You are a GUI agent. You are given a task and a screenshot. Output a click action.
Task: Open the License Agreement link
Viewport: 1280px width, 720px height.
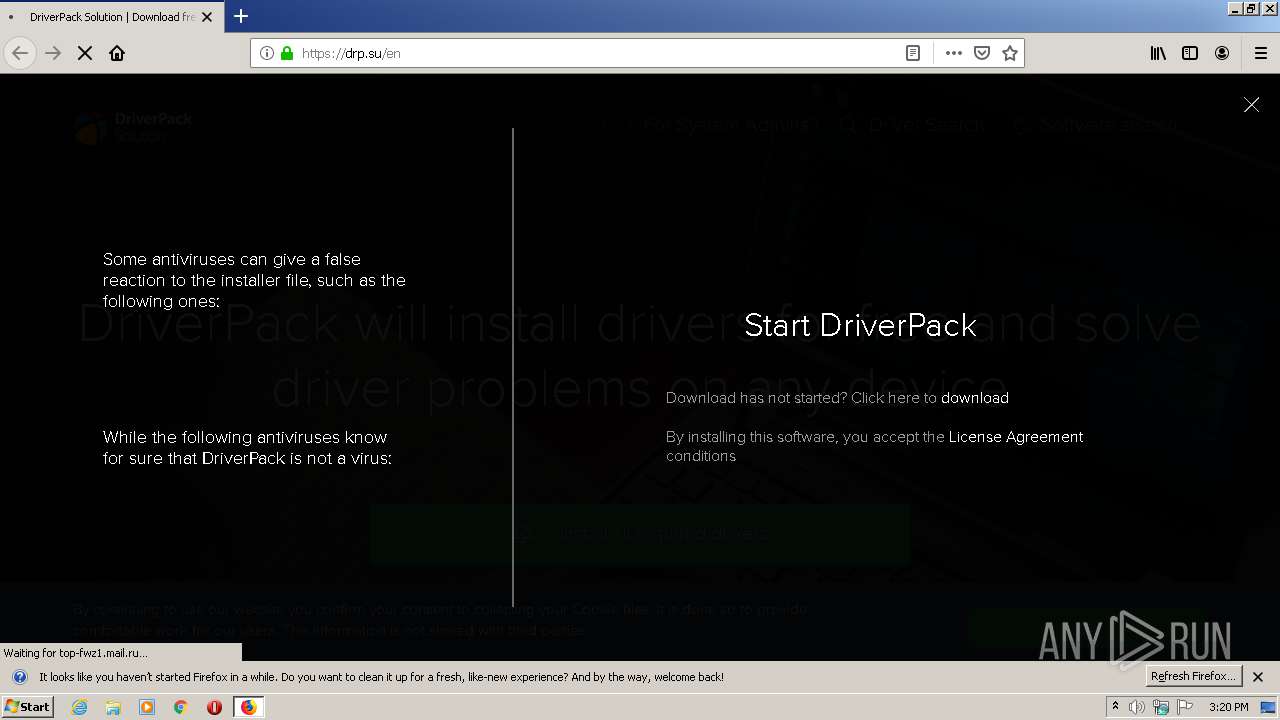pos(1015,437)
